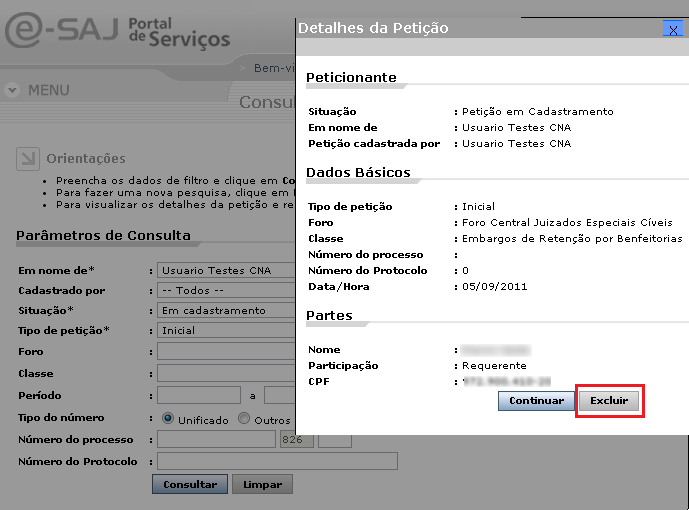
Task: Close the Detalhes da Petição dialog
Action: [673, 29]
